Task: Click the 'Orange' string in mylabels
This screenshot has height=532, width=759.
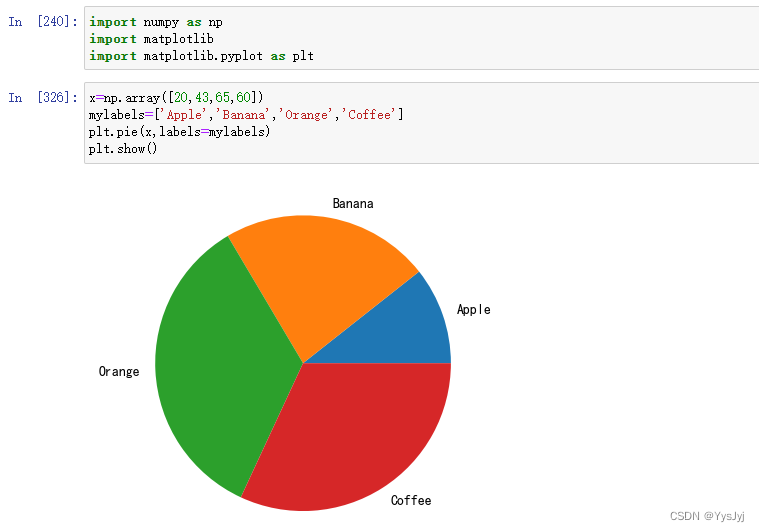Action: click(x=306, y=115)
